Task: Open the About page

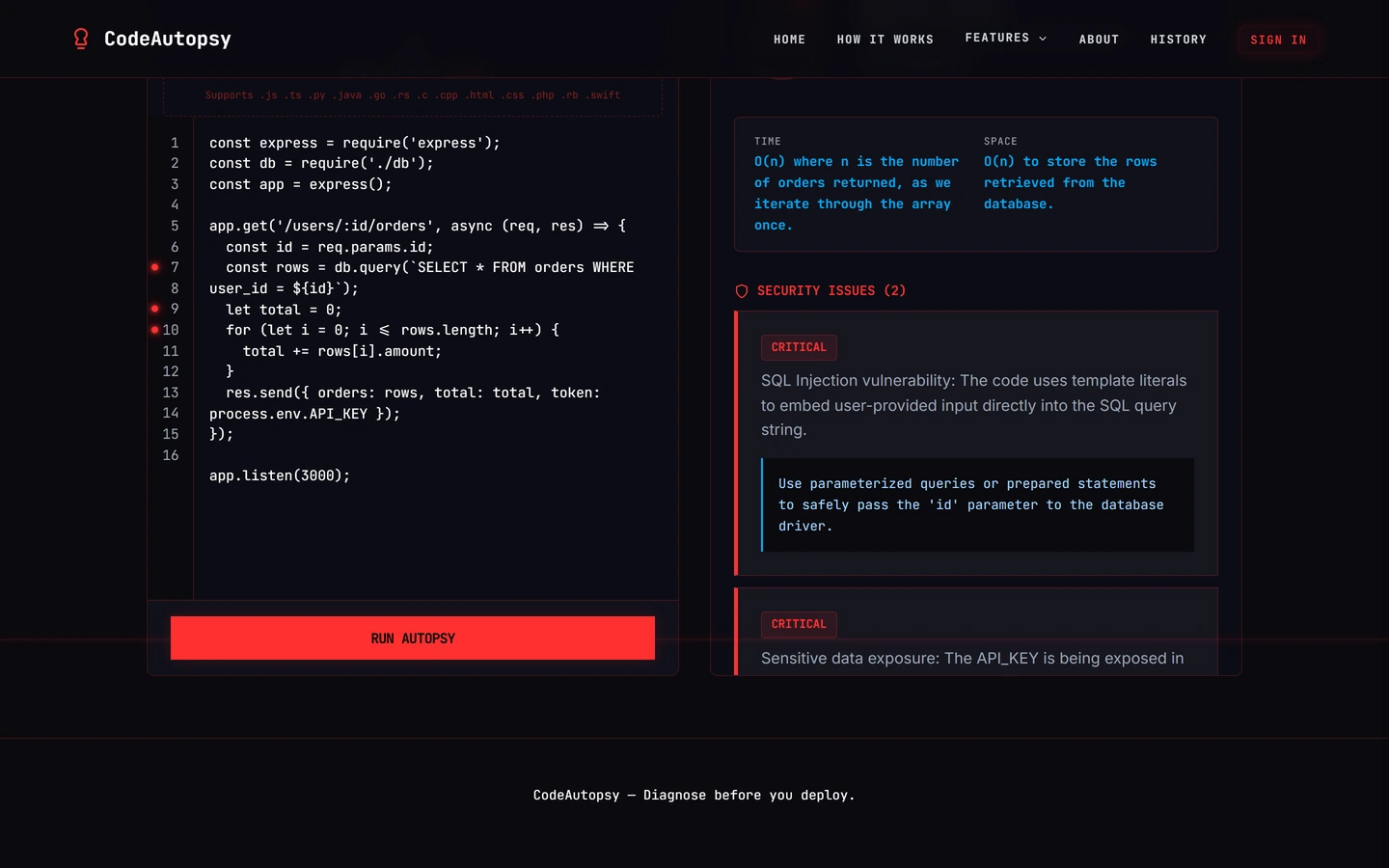Action: [x=1099, y=40]
